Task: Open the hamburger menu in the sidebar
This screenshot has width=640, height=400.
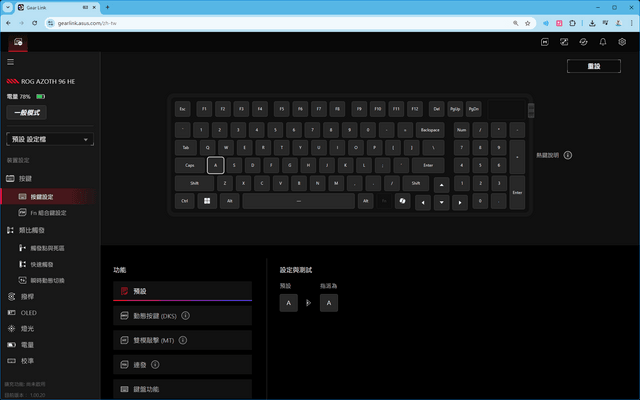Action: coord(11,62)
